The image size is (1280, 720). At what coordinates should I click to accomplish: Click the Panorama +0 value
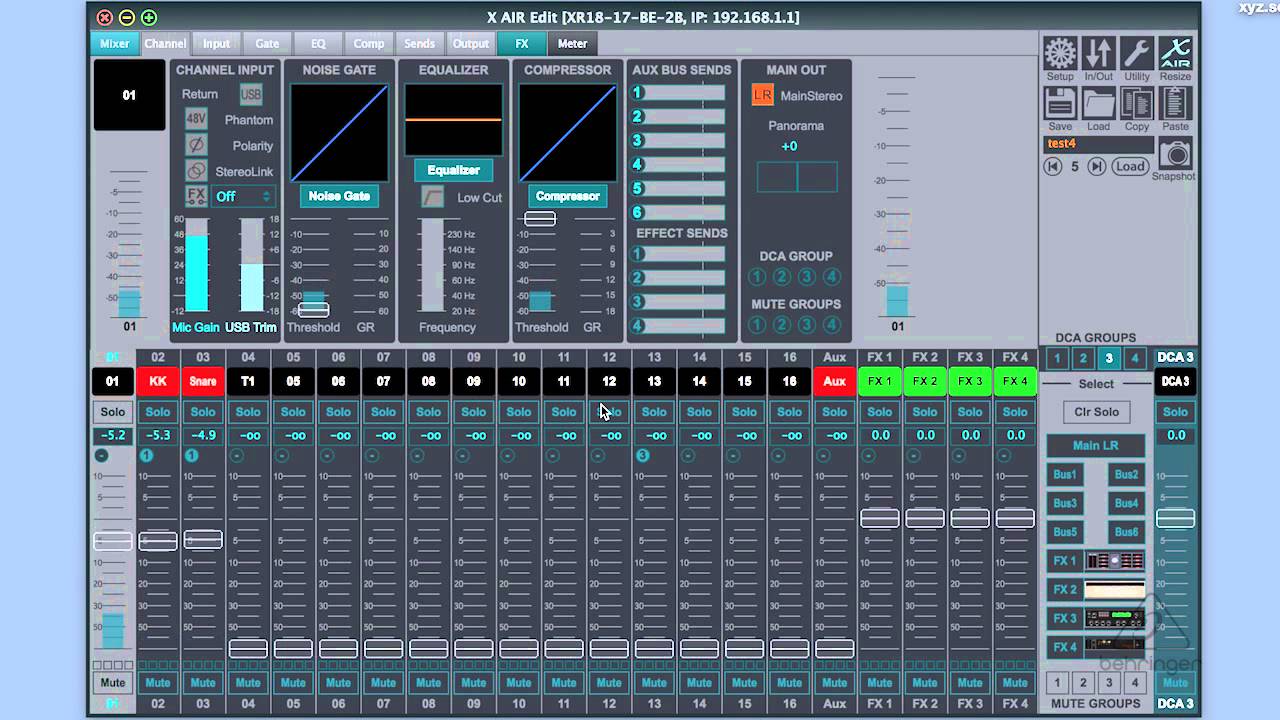click(x=789, y=146)
